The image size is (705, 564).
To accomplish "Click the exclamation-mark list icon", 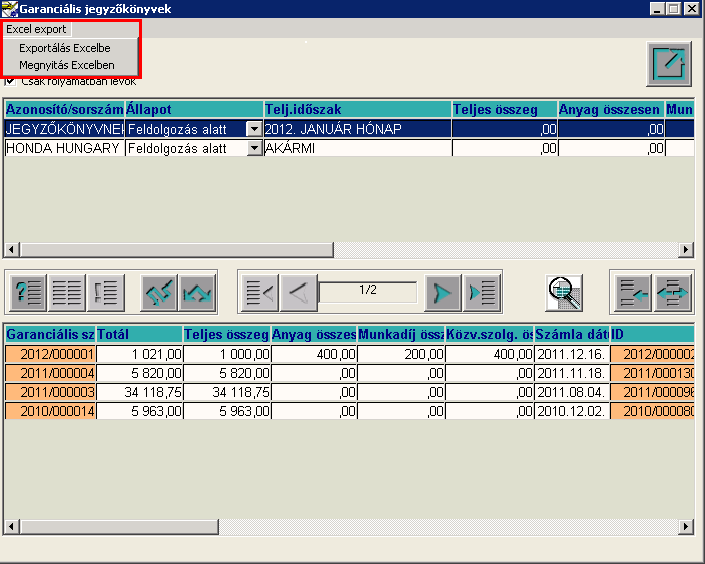I will click(x=106, y=293).
